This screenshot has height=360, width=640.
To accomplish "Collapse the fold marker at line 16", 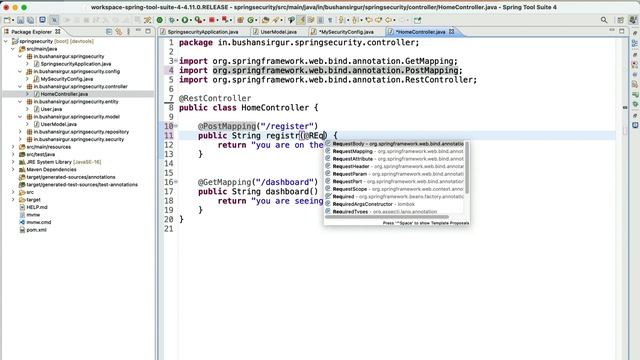I will click(x=176, y=182).
